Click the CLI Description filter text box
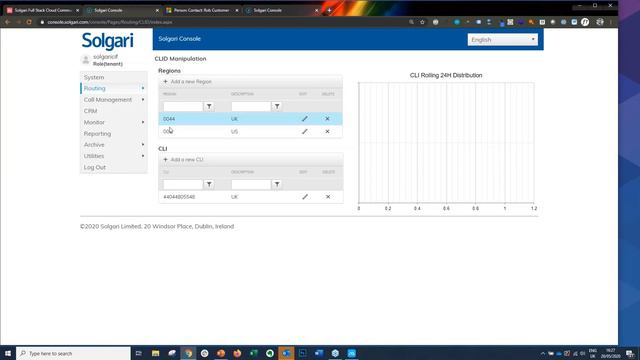The width and height of the screenshot is (640, 360). 251,184
